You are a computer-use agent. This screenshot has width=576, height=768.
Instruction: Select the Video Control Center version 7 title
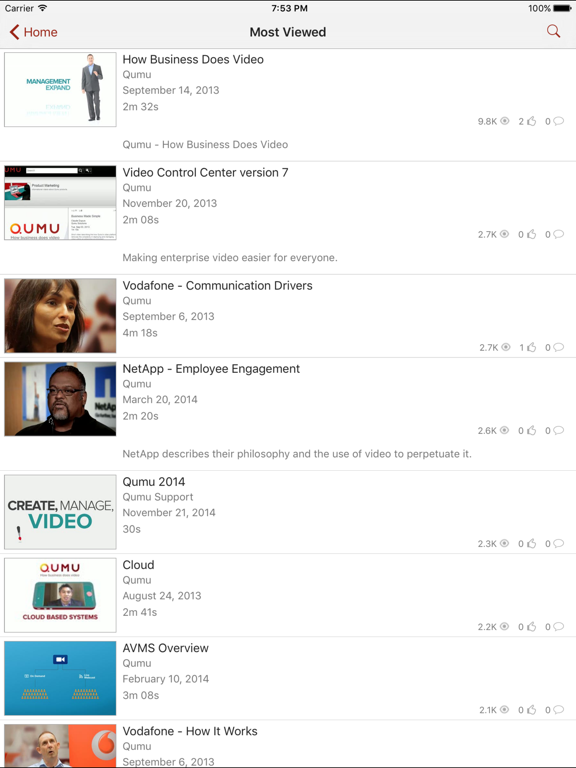tap(205, 172)
